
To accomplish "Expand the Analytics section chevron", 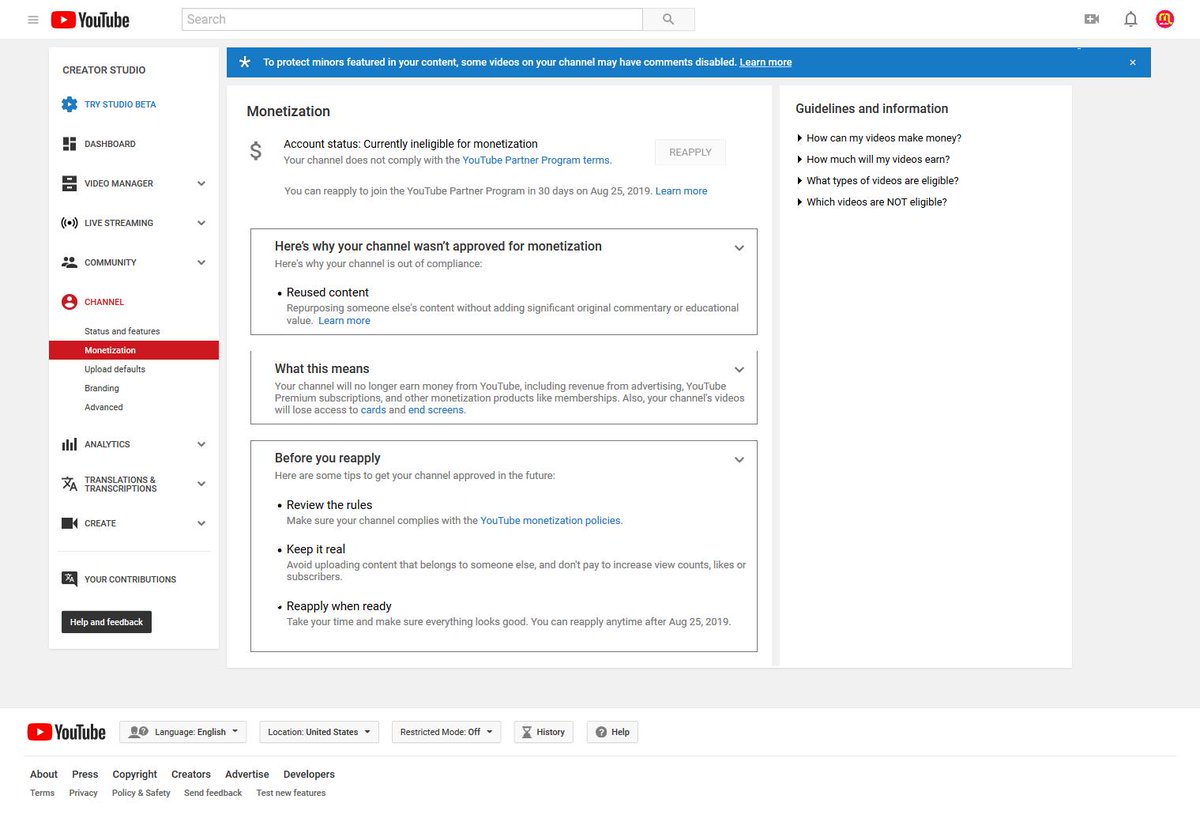I will coord(201,444).
